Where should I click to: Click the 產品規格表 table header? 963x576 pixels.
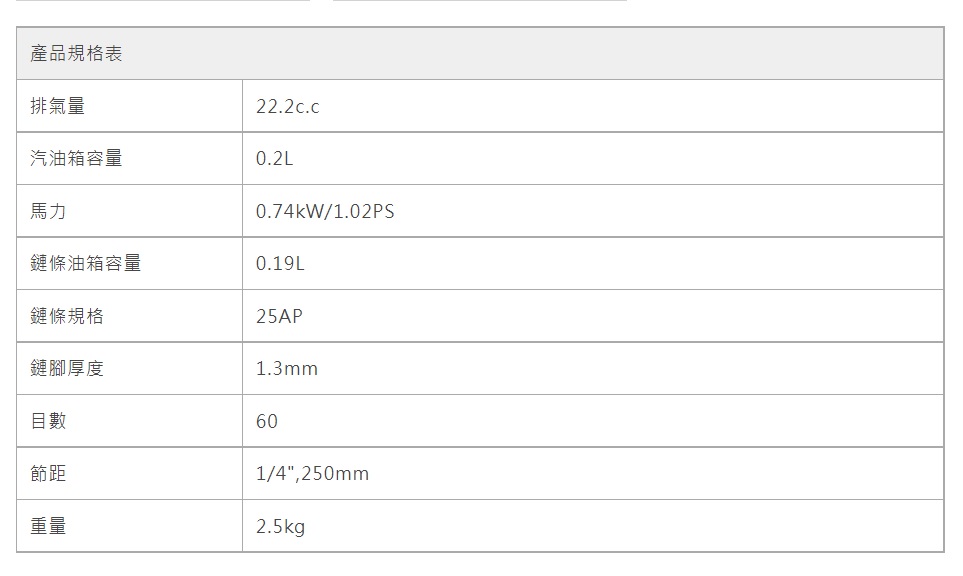(77, 54)
